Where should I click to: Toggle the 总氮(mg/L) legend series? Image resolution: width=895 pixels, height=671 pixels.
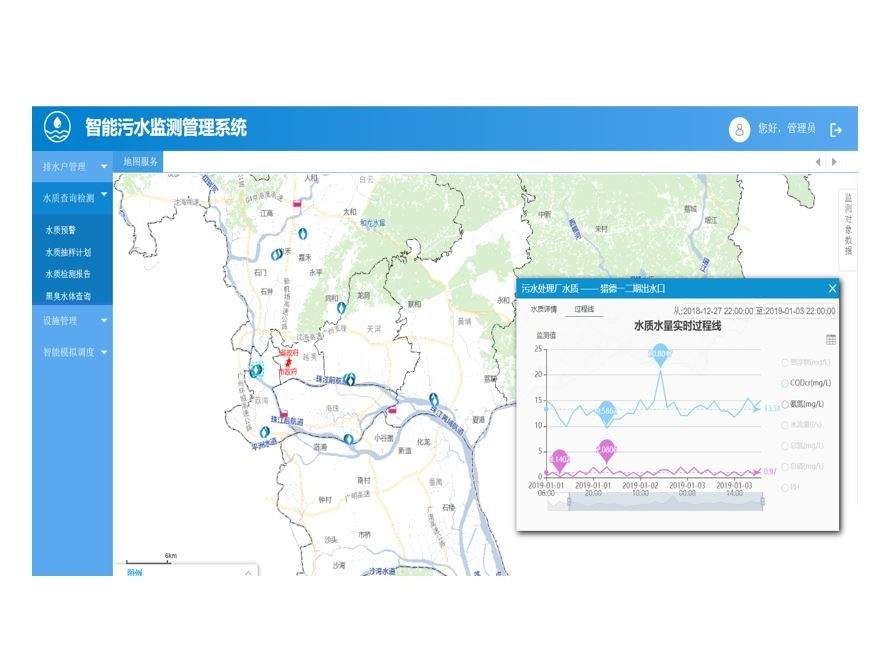pyautogui.click(x=803, y=446)
